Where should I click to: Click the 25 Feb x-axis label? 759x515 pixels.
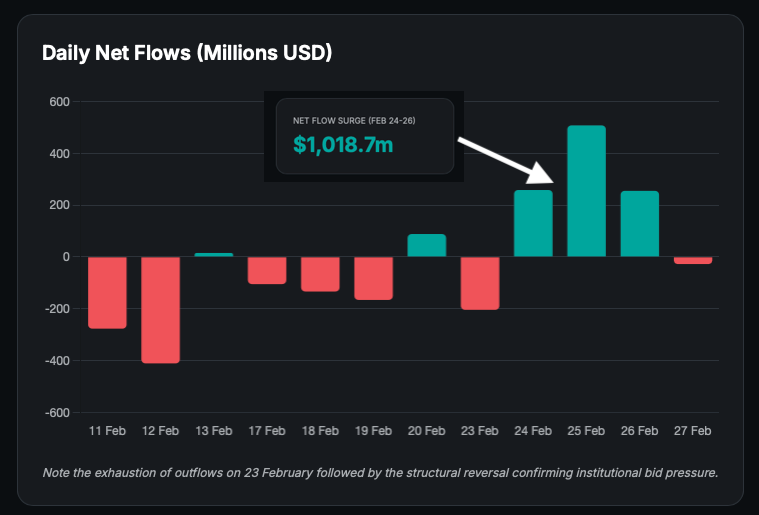coord(586,431)
